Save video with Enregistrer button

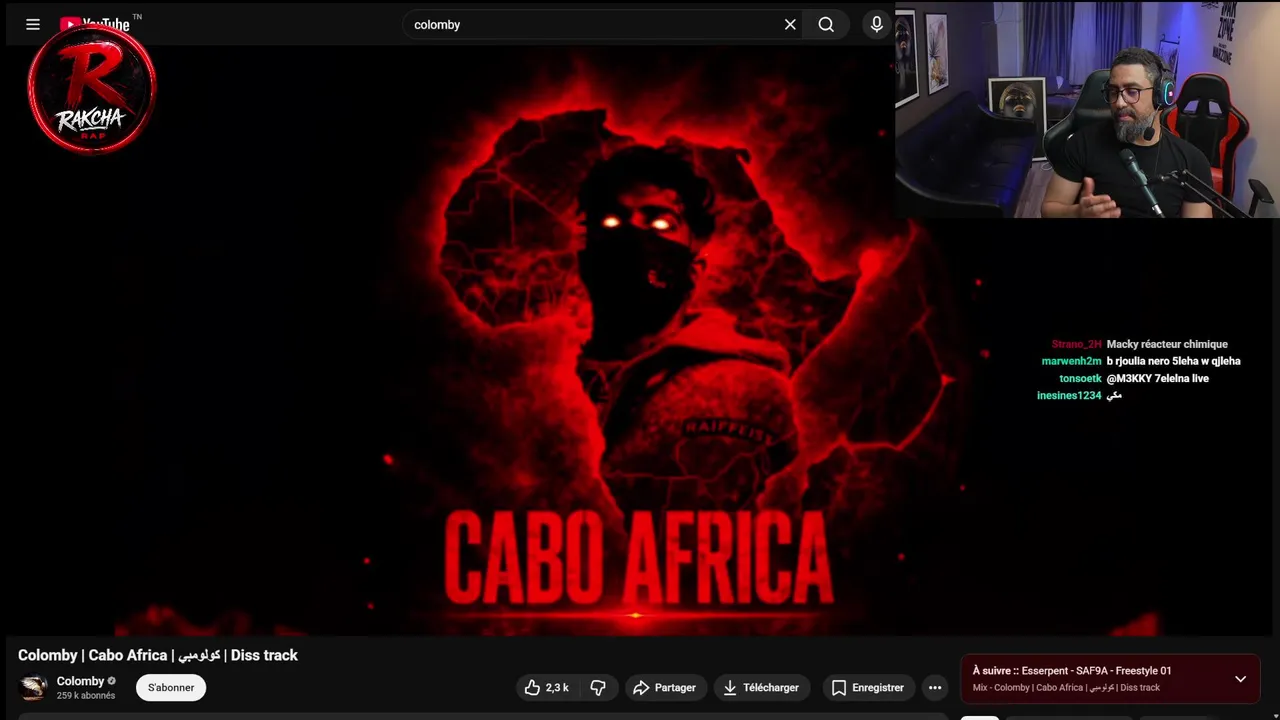tap(867, 688)
